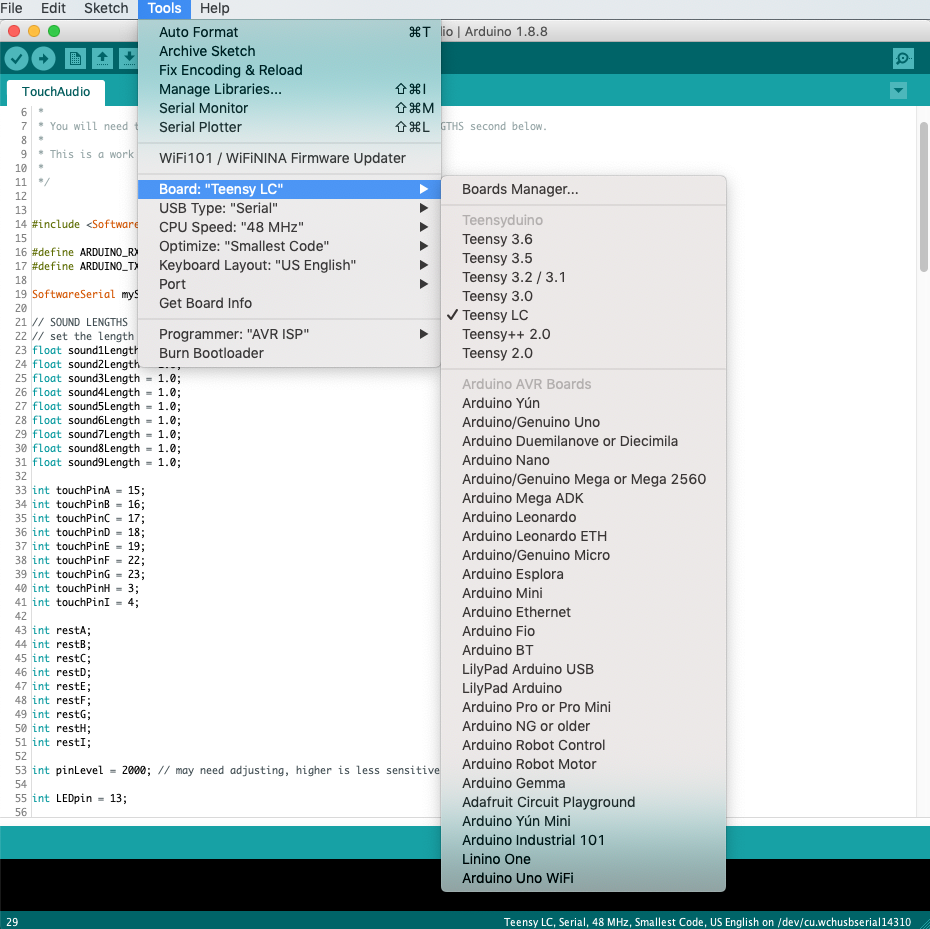Viewport: 930px width, 929px height.
Task: Choose Arduino Esplora board
Action: pyautogui.click(x=584, y=574)
